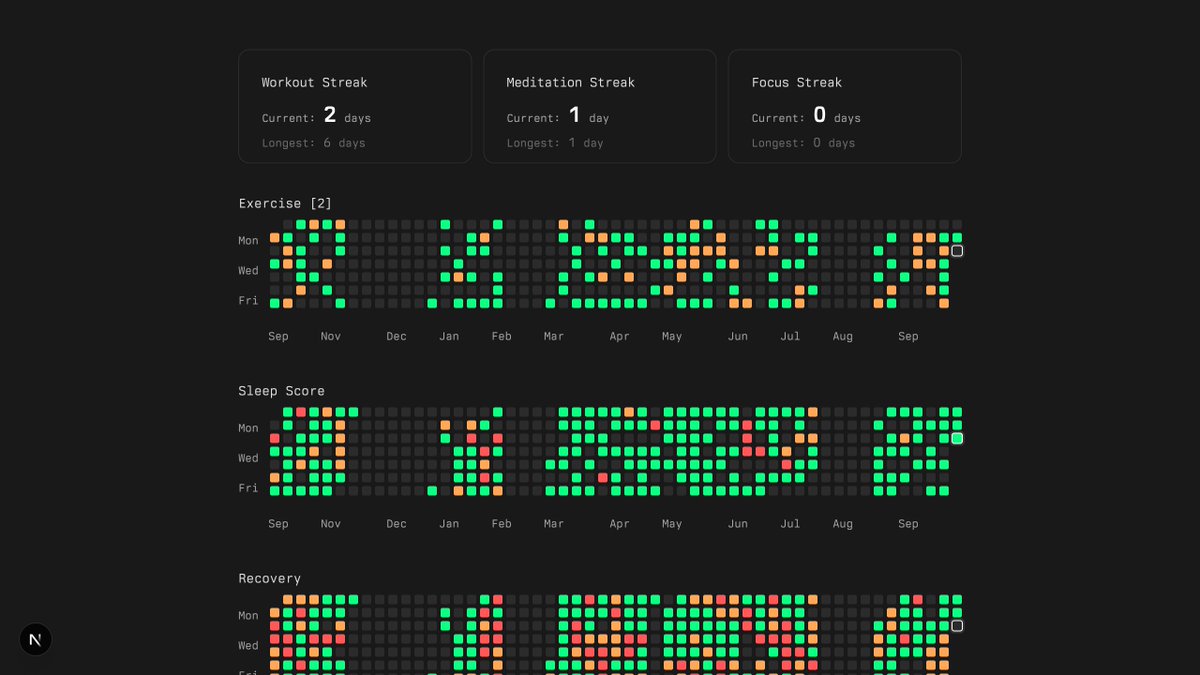Image resolution: width=1200 pixels, height=675 pixels.
Task: Click the outlined today cell in Exercise heatmap
Action: tap(957, 251)
